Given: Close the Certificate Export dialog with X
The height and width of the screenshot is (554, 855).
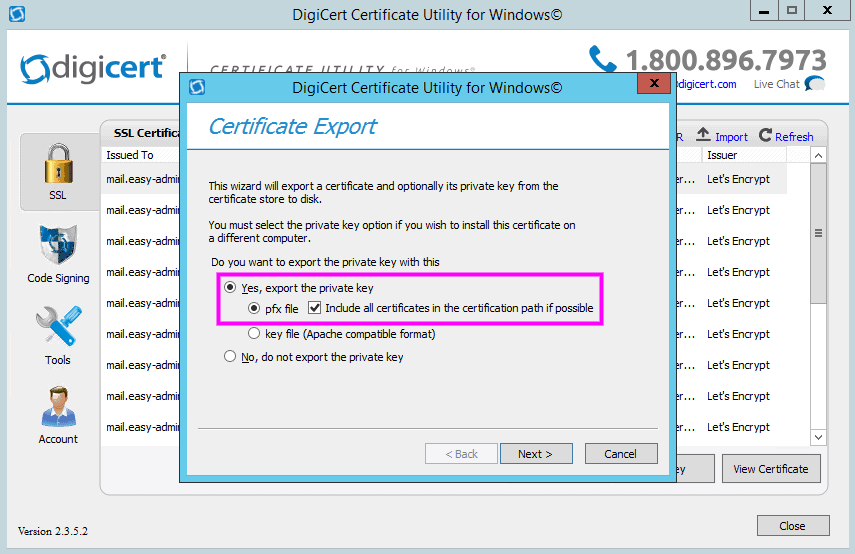Looking at the screenshot, I should pyautogui.click(x=654, y=83).
